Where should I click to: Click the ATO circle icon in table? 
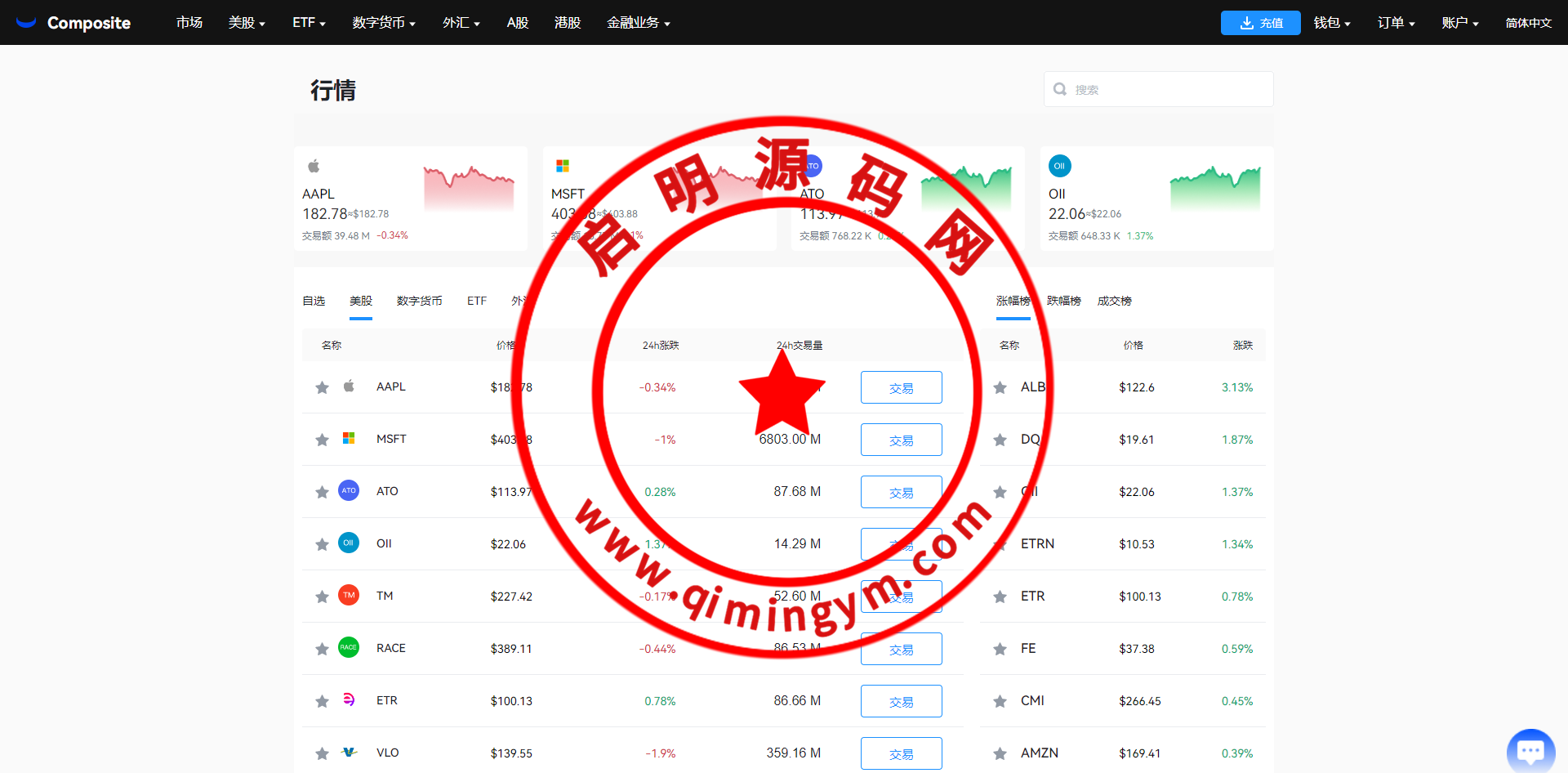coord(349,491)
